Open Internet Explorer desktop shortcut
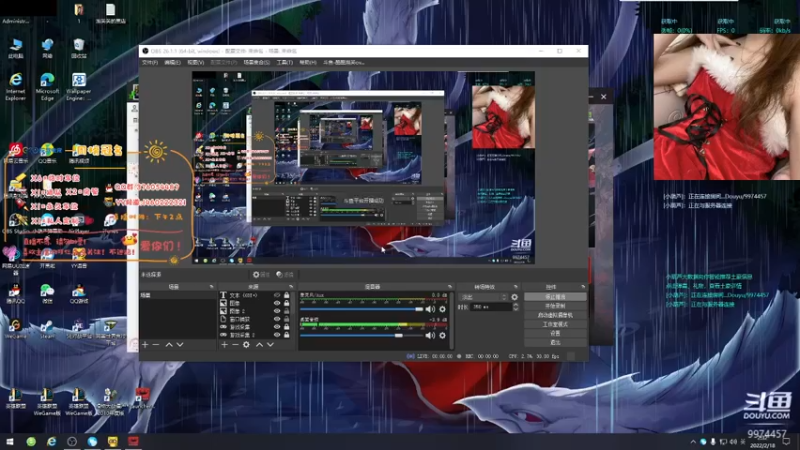Viewport: 800px width, 450px height. (x=16, y=86)
